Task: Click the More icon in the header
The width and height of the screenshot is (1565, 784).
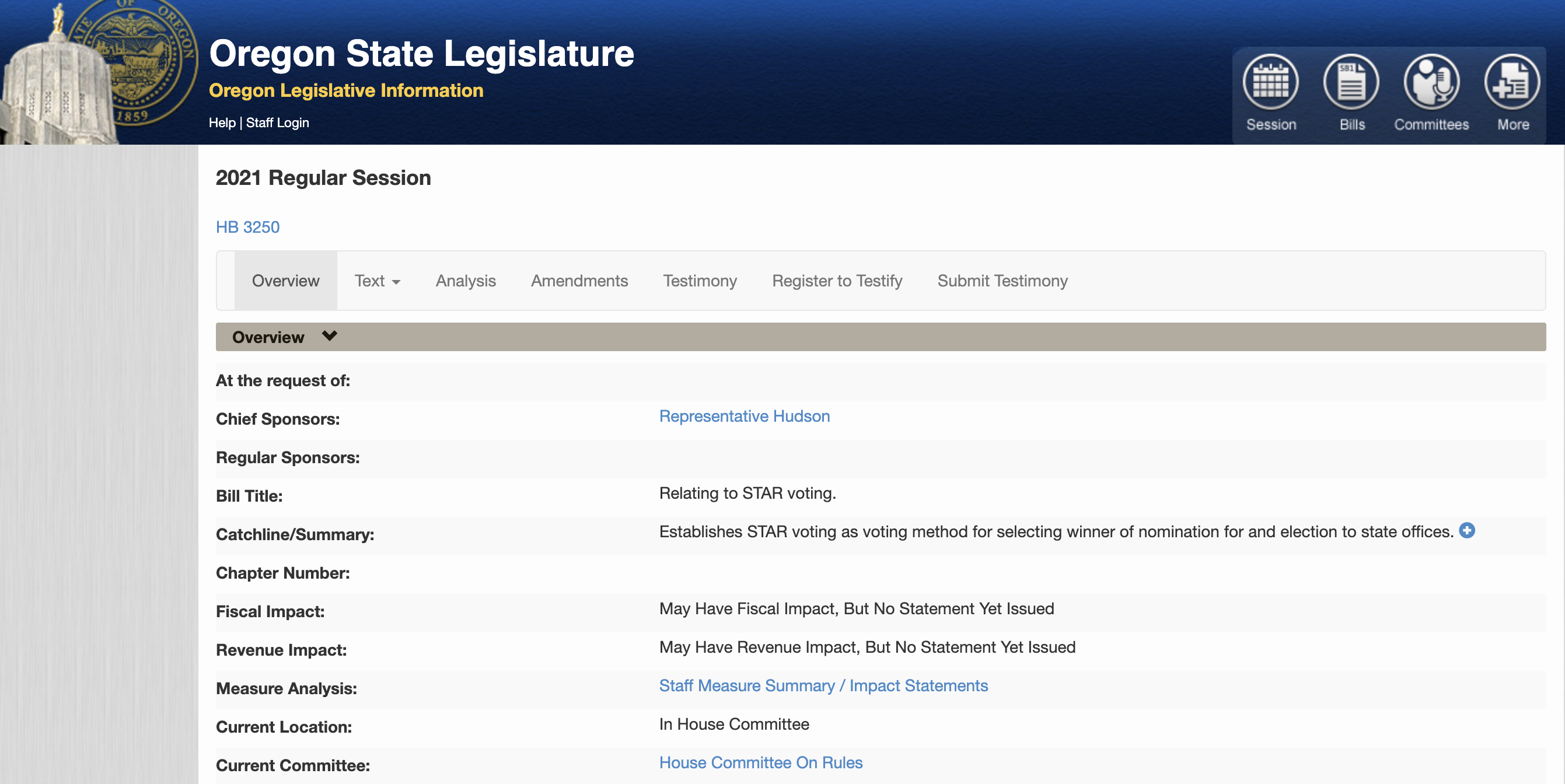Action: click(x=1511, y=83)
